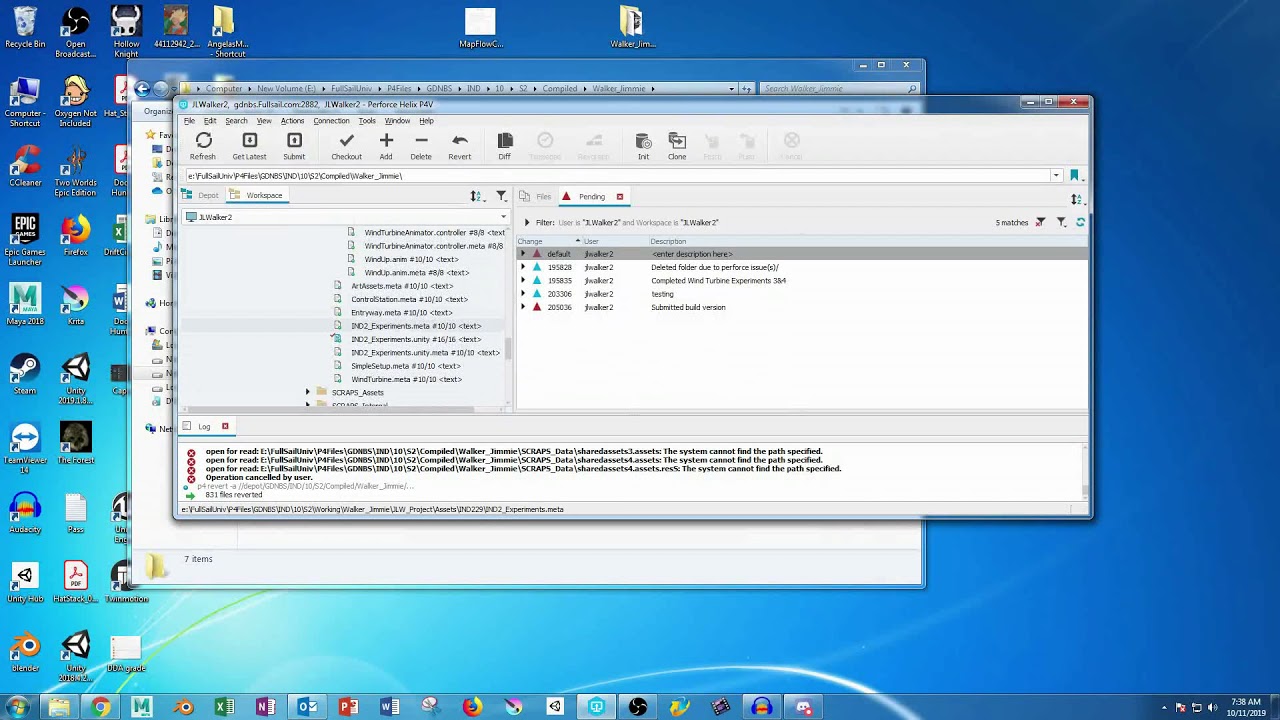Image resolution: width=1280 pixels, height=720 pixels.
Task: Click the Submit toolbar icon
Action: pos(294,141)
